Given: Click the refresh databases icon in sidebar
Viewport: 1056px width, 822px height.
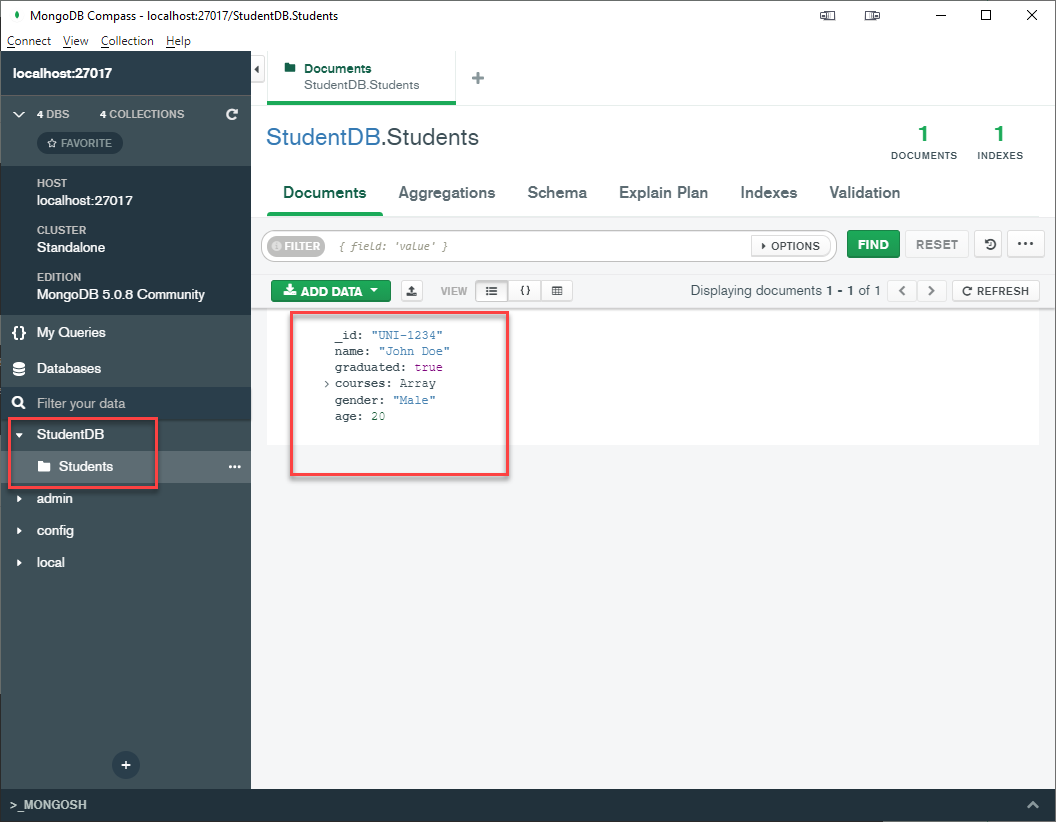Looking at the screenshot, I should coord(232,115).
